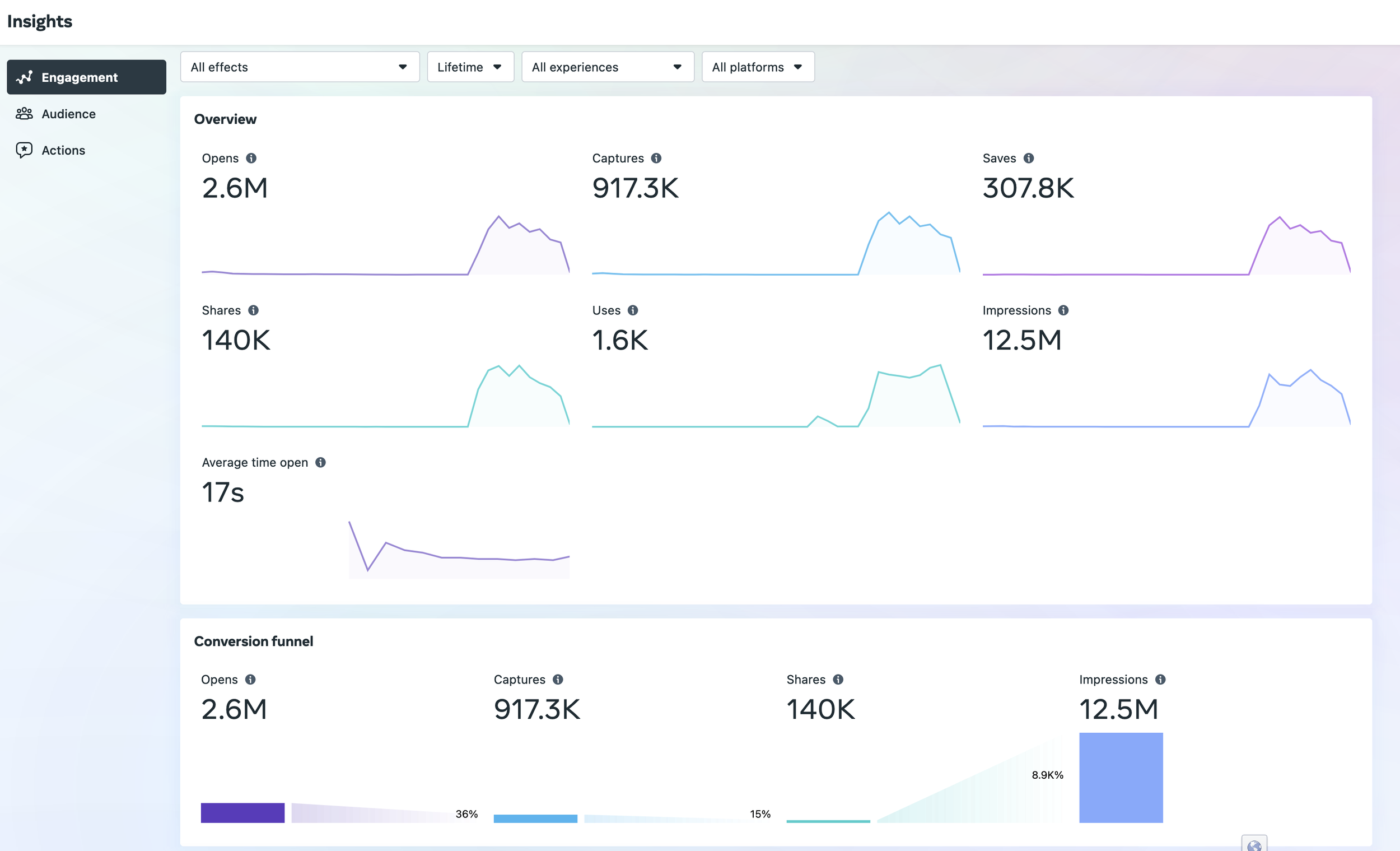Select the Engagement sidebar tab

tap(86, 77)
